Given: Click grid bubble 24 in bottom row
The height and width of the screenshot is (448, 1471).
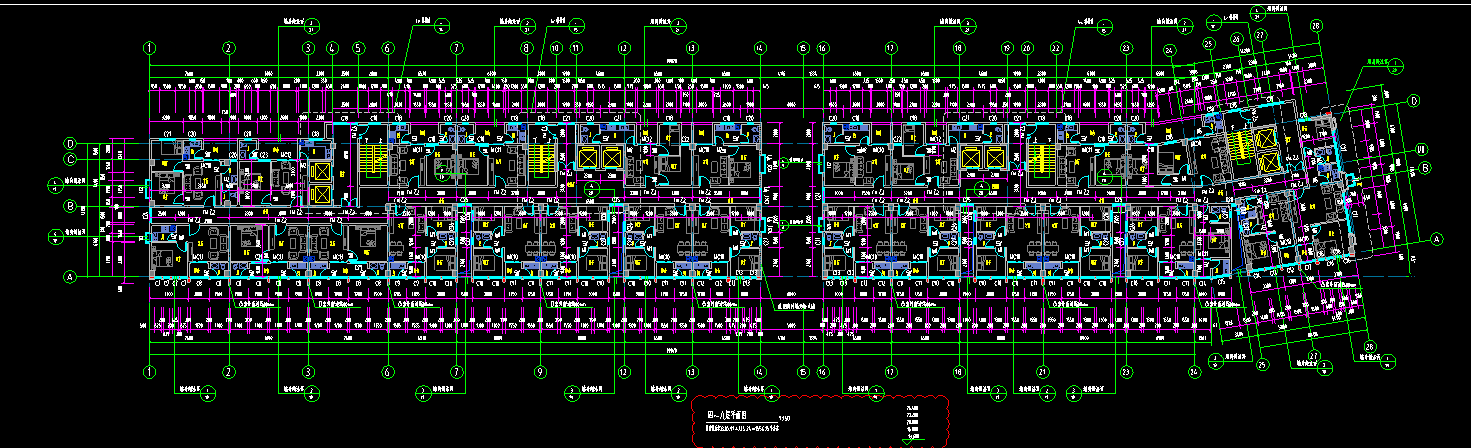Looking at the screenshot, I should pyautogui.click(x=1195, y=372).
